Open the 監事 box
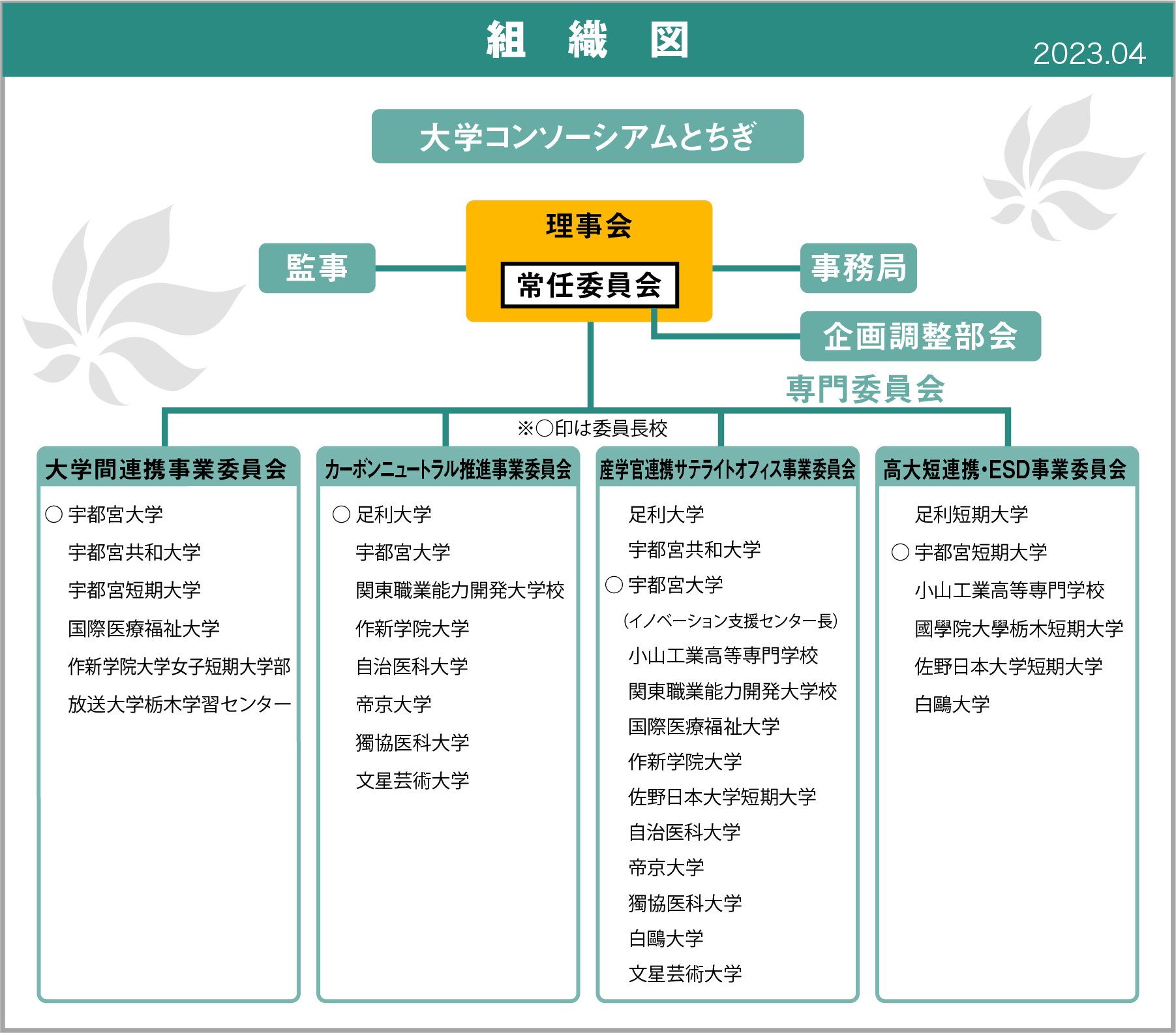Image resolution: width=1176 pixels, height=1033 pixels. pyautogui.click(x=317, y=268)
